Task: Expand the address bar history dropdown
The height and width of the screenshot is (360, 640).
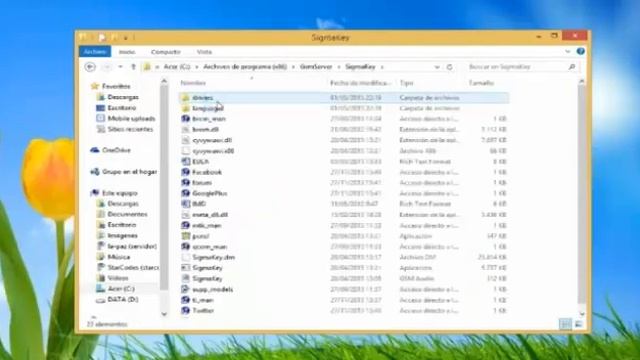Action: [x=437, y=67]
